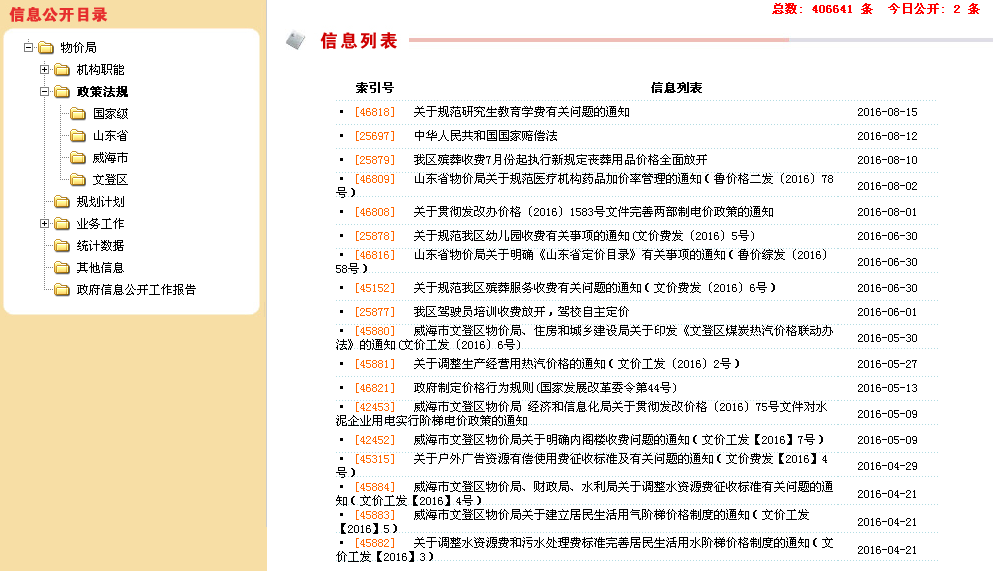Click index number 42452 link
The image size is (993, 571).
tap(375, 440)
